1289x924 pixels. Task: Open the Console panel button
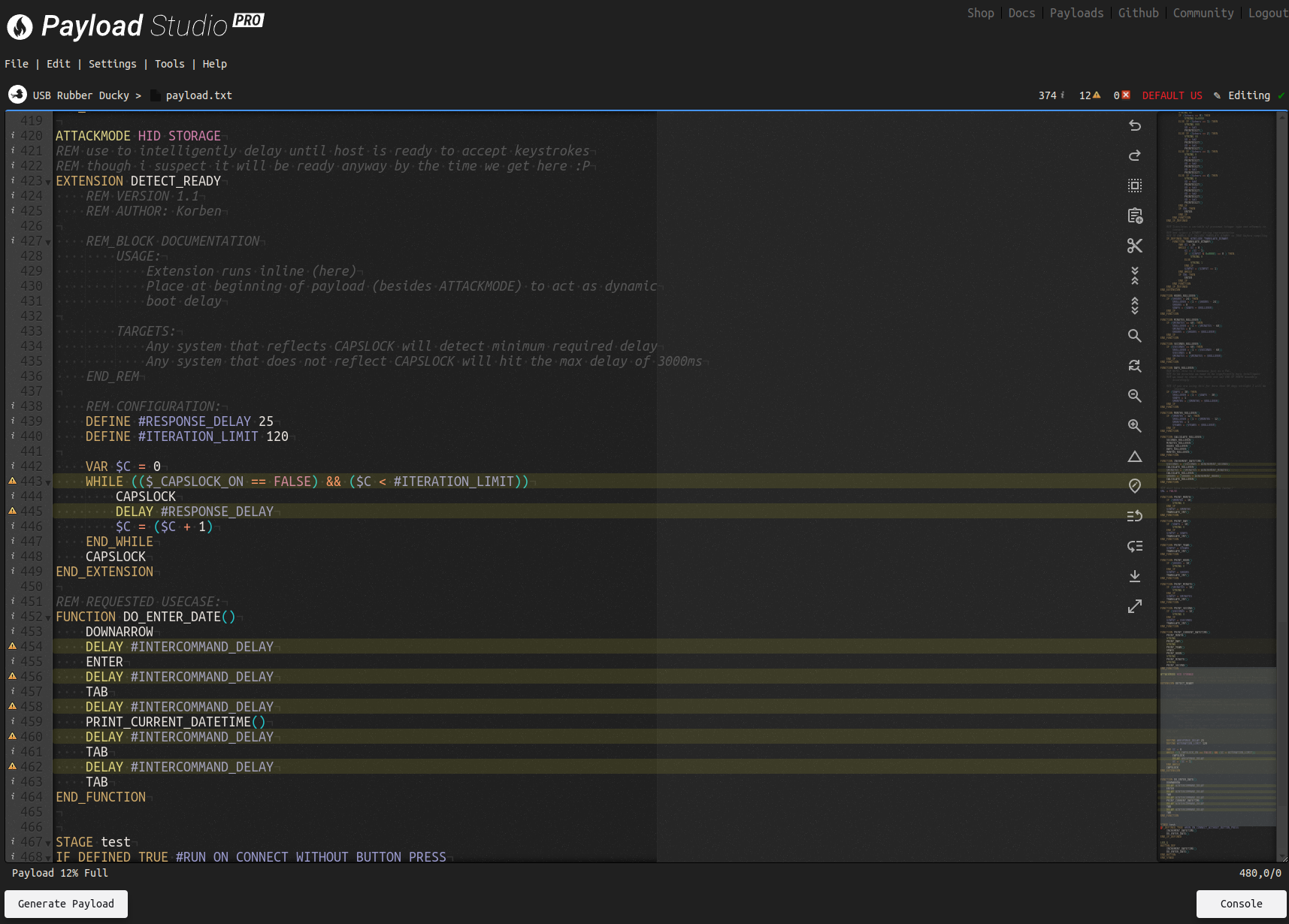coord(1241,904)
